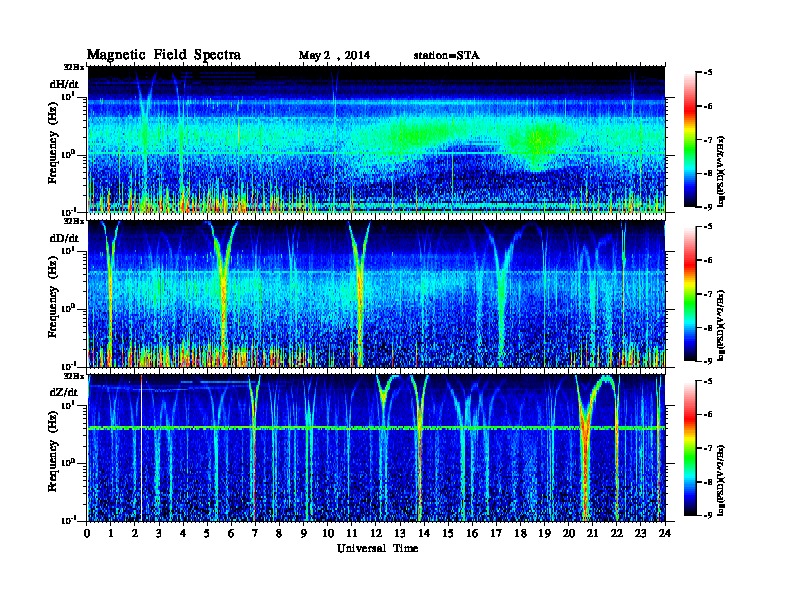Click the color bar beside dD/dt panel
The height and width of the screenshot is (612, 792).
(690, 293)
